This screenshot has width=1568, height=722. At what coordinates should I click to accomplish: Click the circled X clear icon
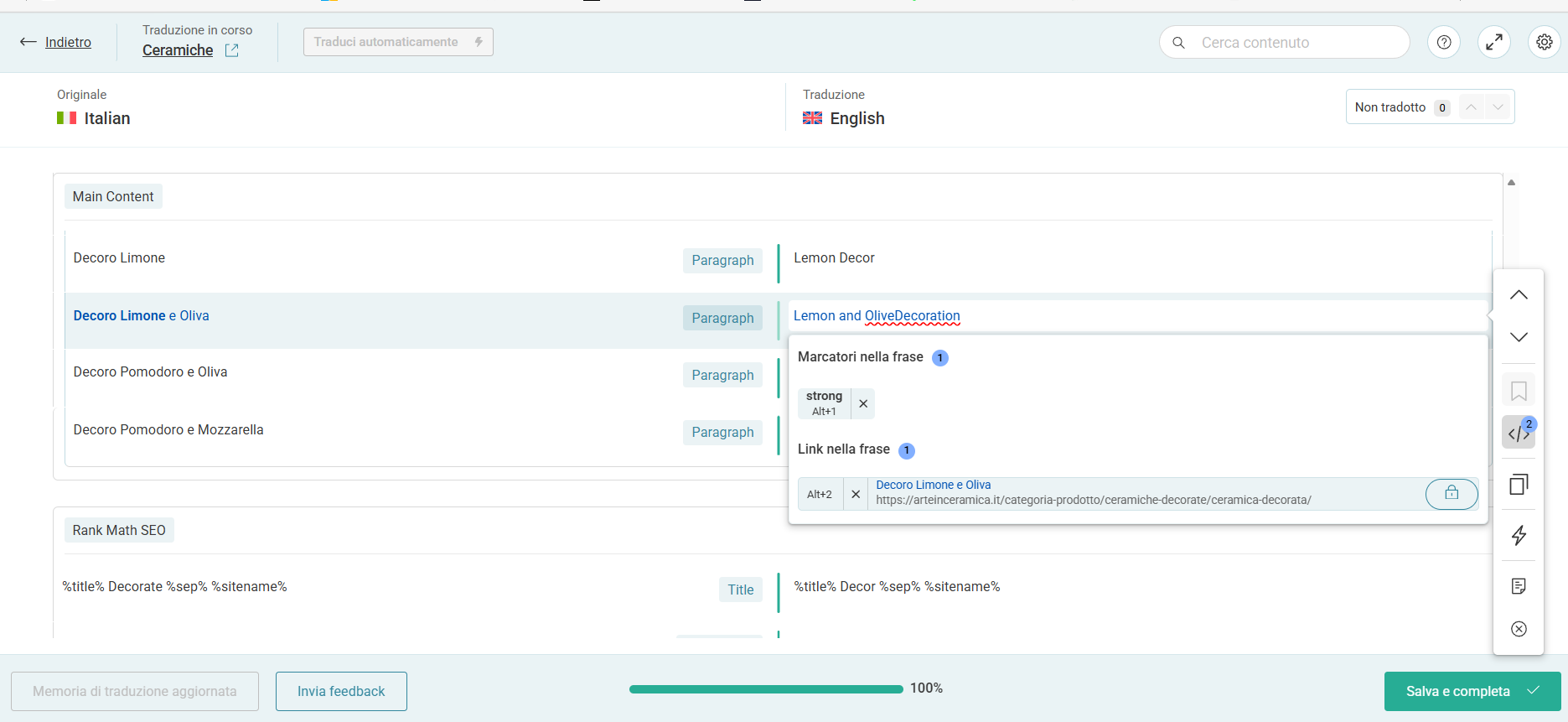coord(1518,629)
